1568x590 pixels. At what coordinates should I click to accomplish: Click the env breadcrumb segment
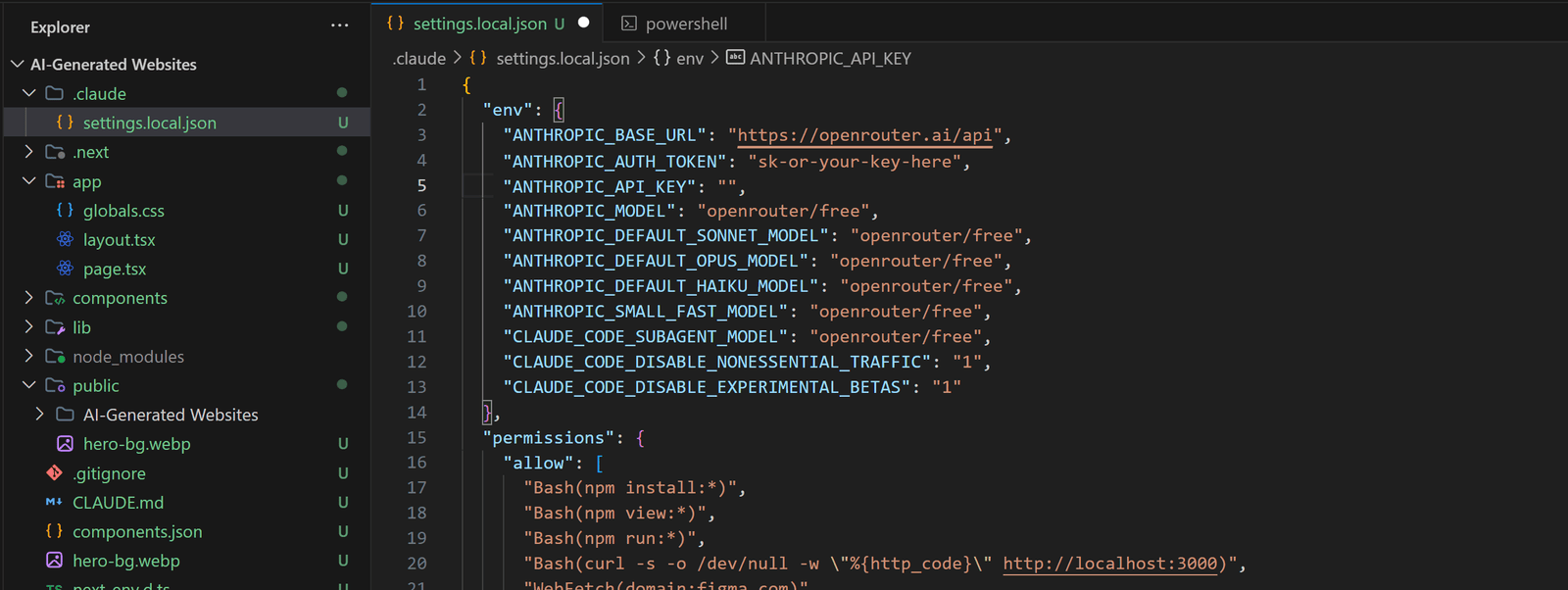tap(689, 59)
